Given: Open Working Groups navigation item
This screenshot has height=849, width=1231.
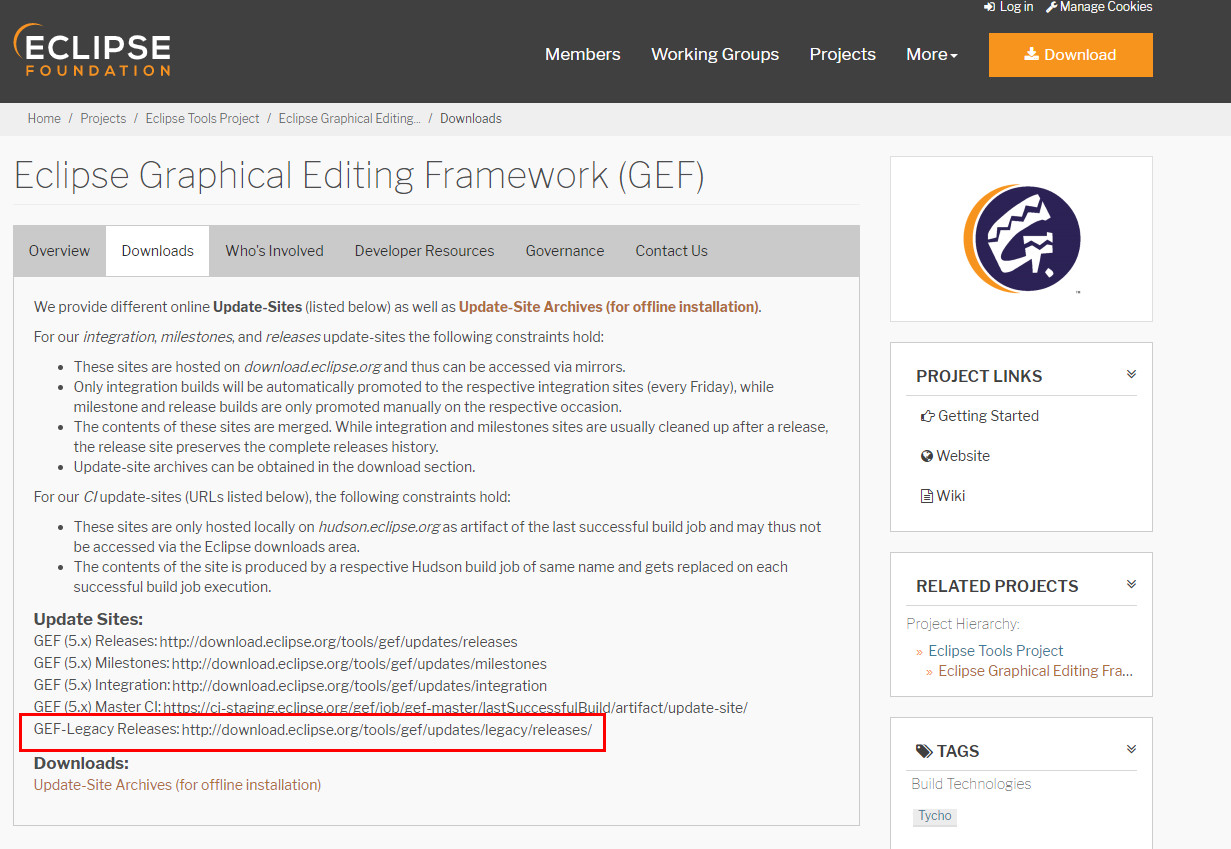Looking at the screenshot, I should (715, 54).
